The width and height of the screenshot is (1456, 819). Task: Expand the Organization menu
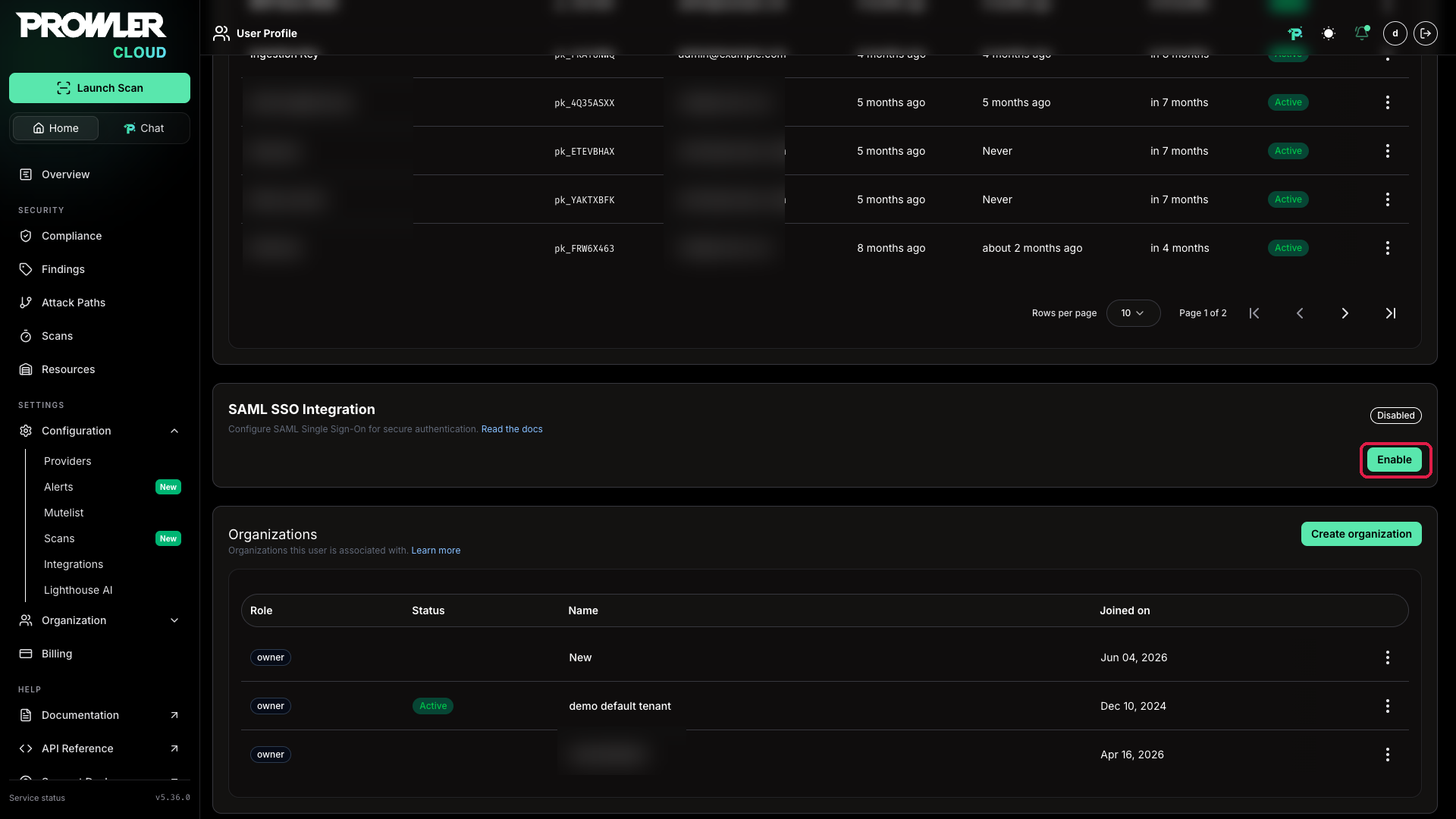99,620
